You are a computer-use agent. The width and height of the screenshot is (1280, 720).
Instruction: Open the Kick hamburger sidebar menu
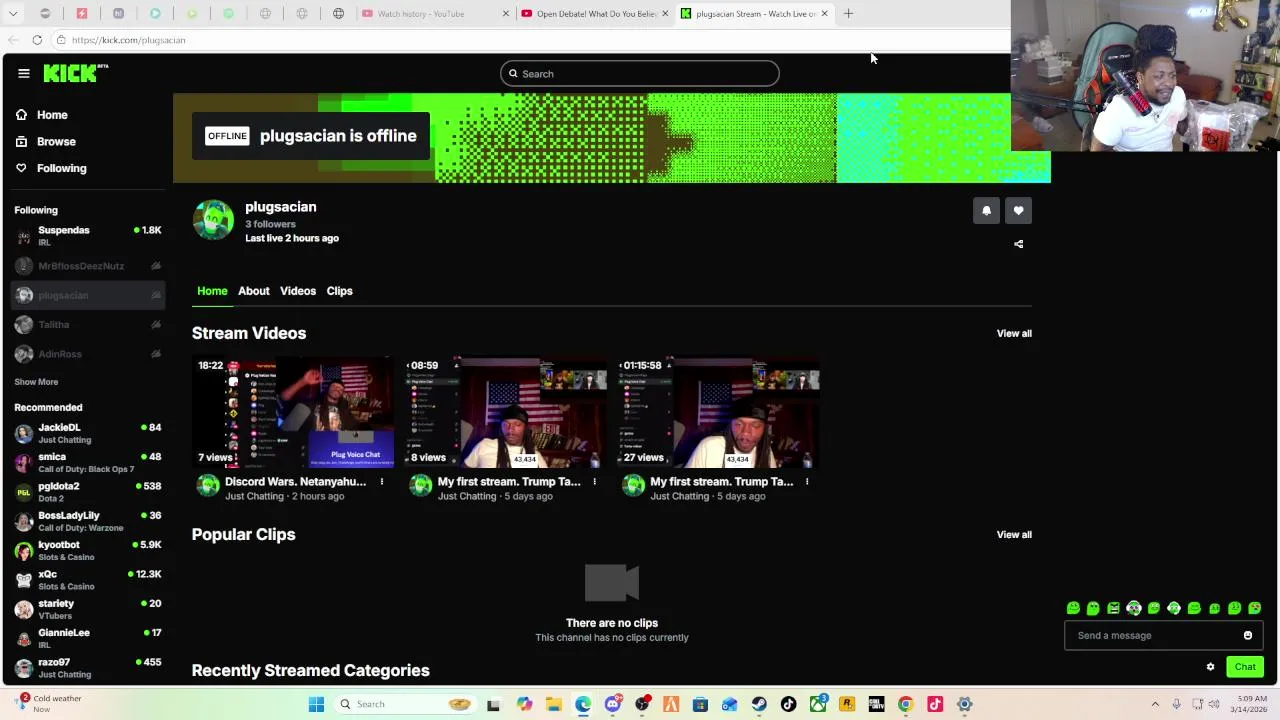24,73
